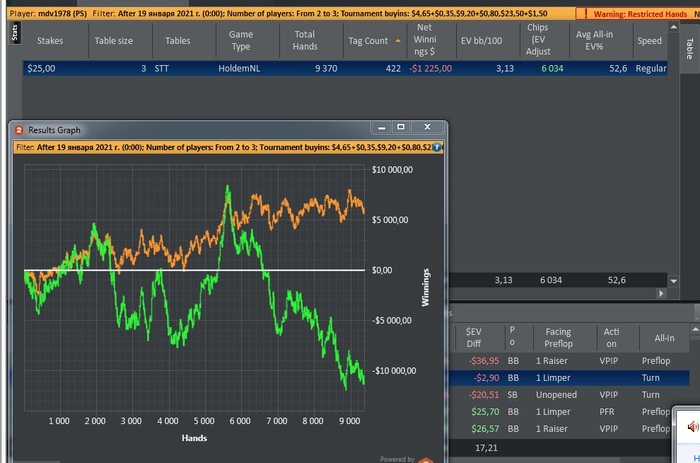Minimize the Results Graph window
The width and height of the screenshot is (700, 463).
pos(381,127)
